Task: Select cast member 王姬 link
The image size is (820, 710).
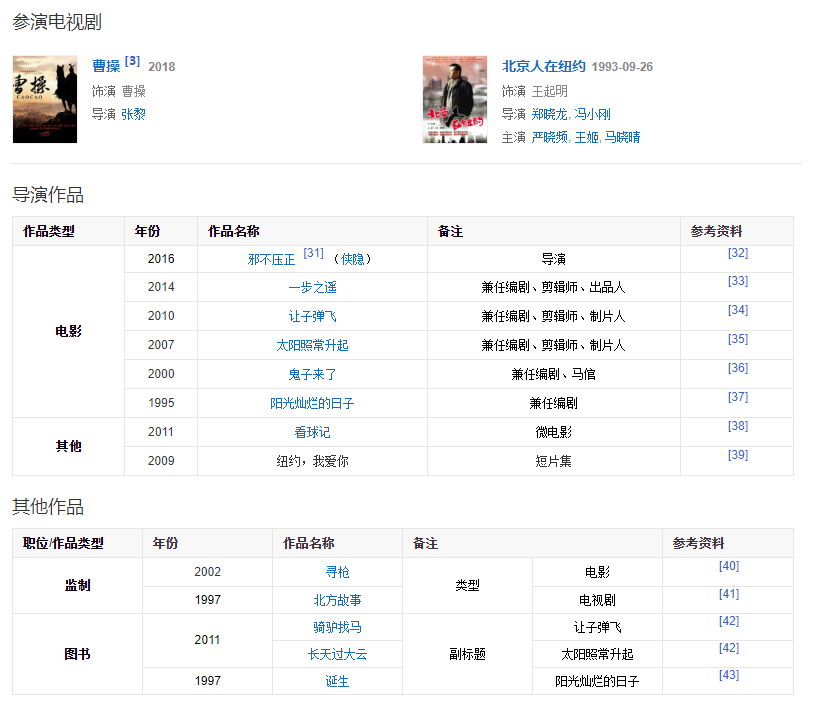Action: pyautogui.click(x=586, y=137)
